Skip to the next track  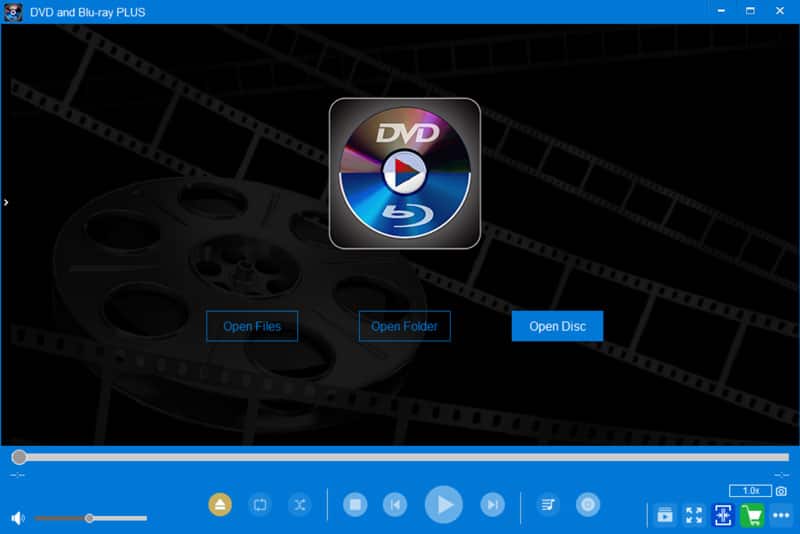tap(492, 505)
